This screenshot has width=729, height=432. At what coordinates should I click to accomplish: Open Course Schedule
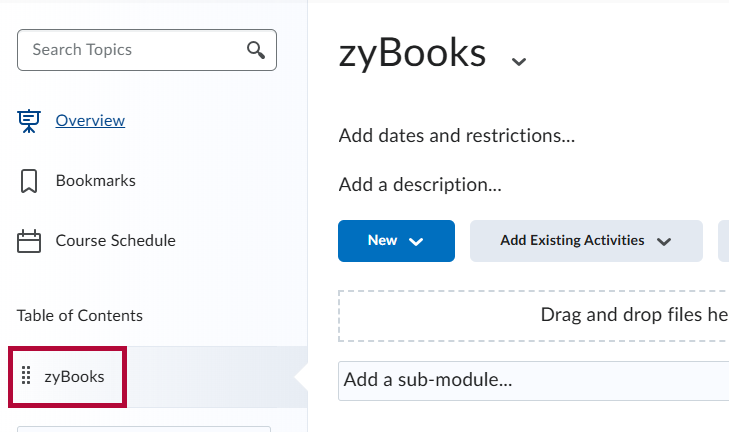(115, 241)
